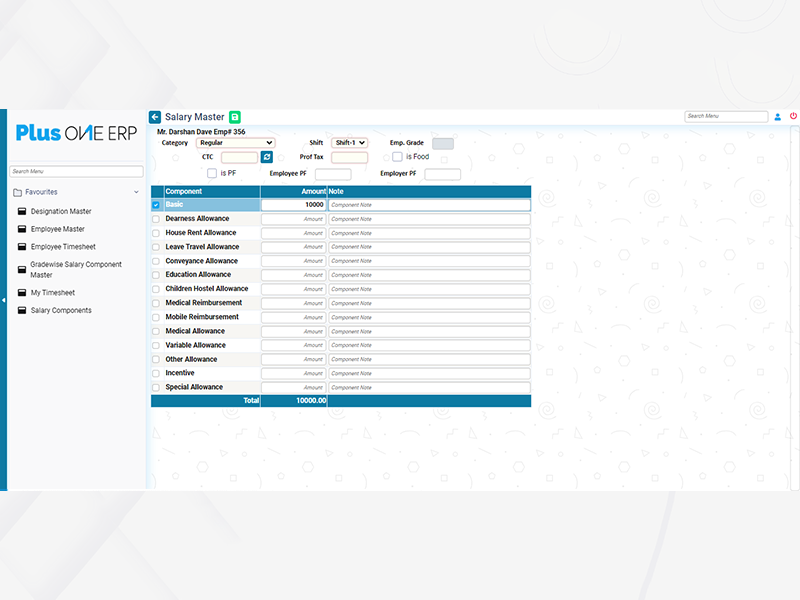Click the refresh icon next to CTC

(267, 157)
